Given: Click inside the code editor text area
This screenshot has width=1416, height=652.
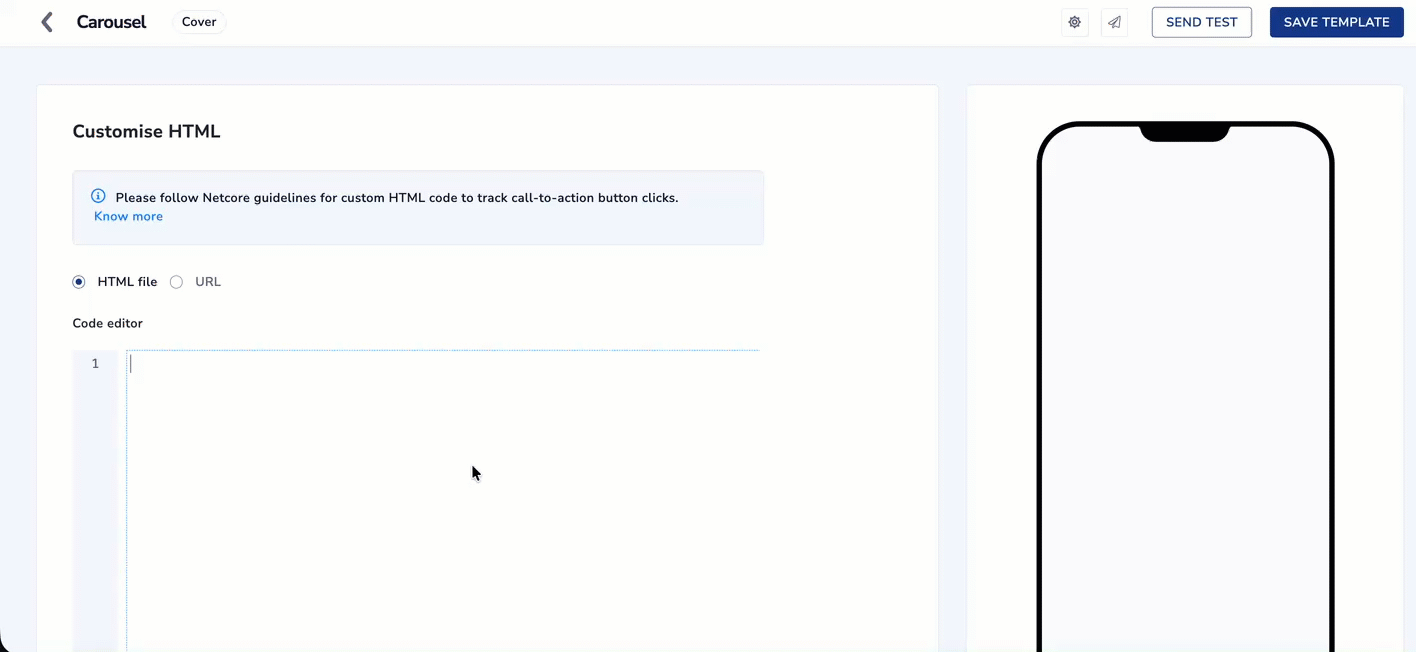Looking at the screenshot, I should pos(443,500).
